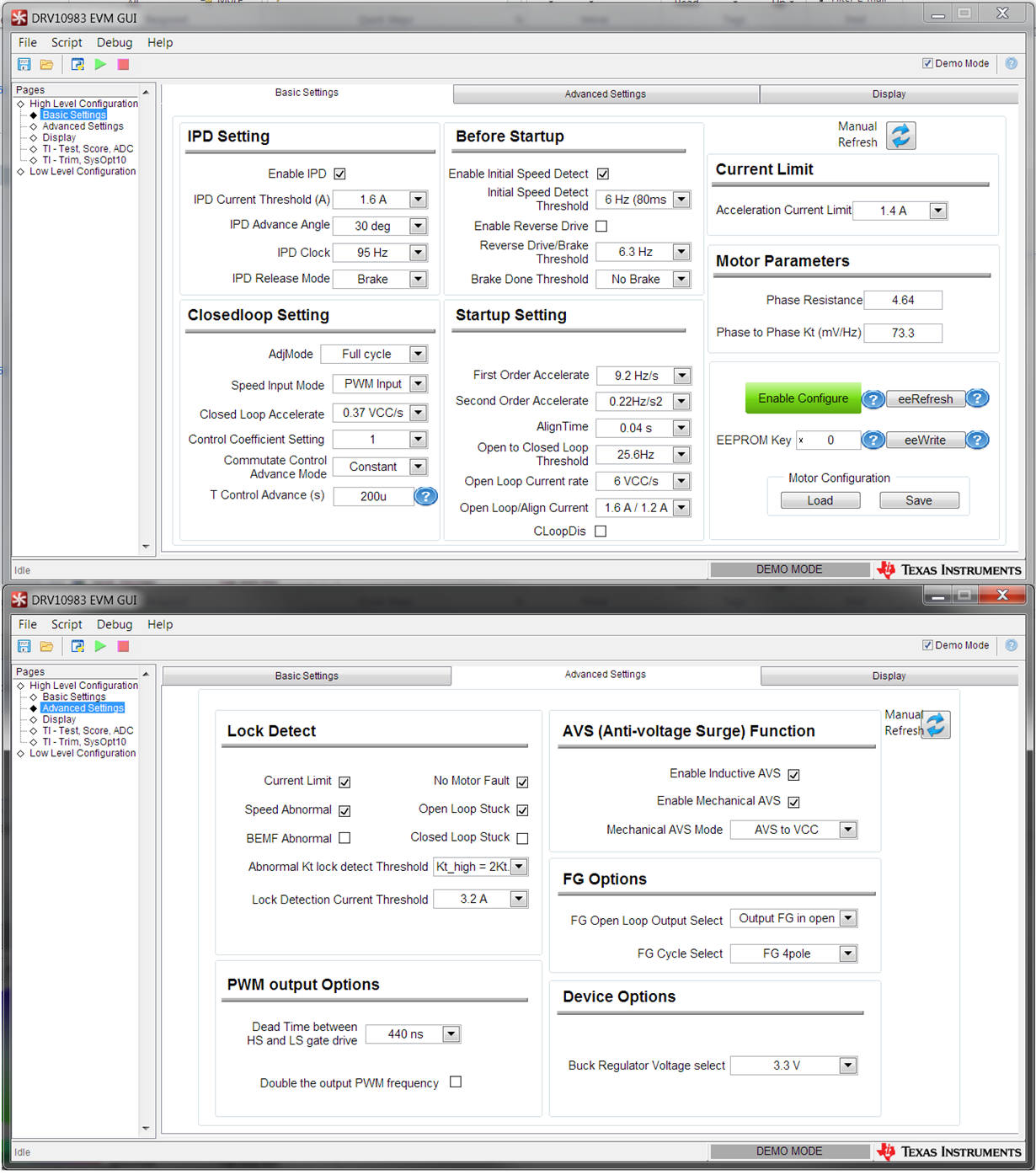Check Enable Reverse Drive checkbox

click(601, 226)
